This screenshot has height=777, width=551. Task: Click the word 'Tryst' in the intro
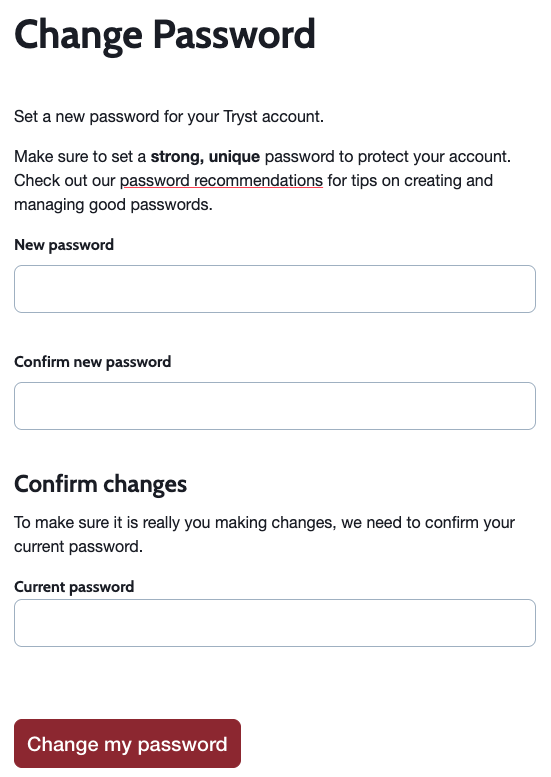click(x=240, y=117)
